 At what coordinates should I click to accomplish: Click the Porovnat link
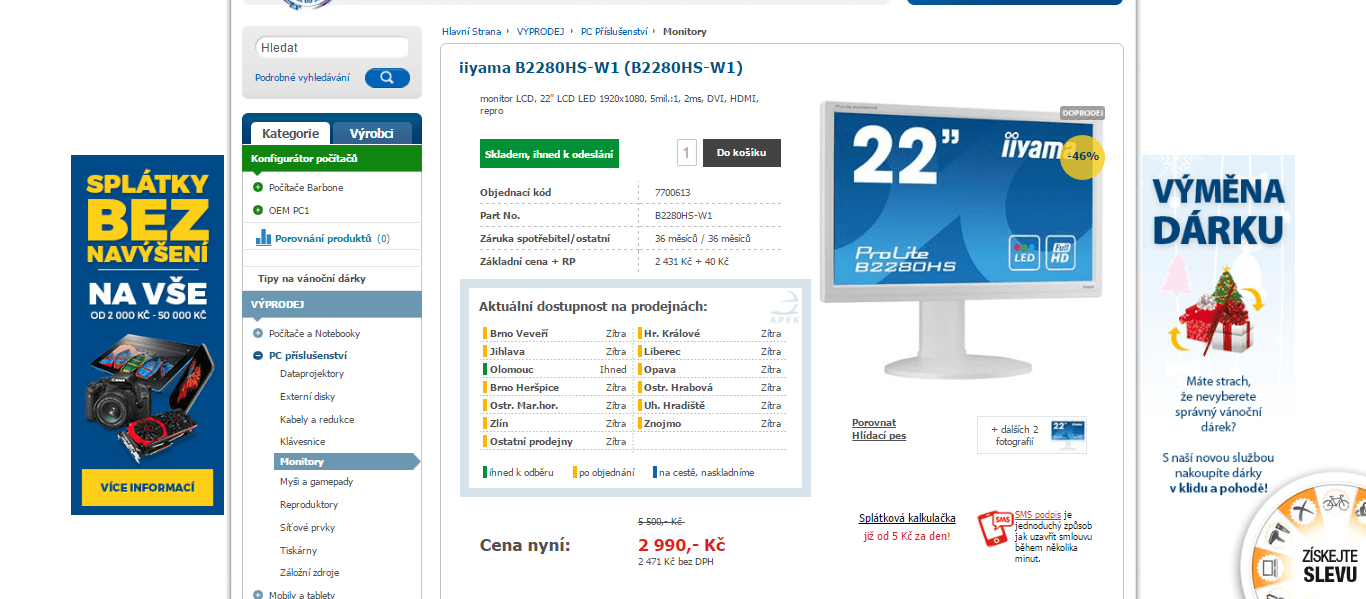(874, 423)
